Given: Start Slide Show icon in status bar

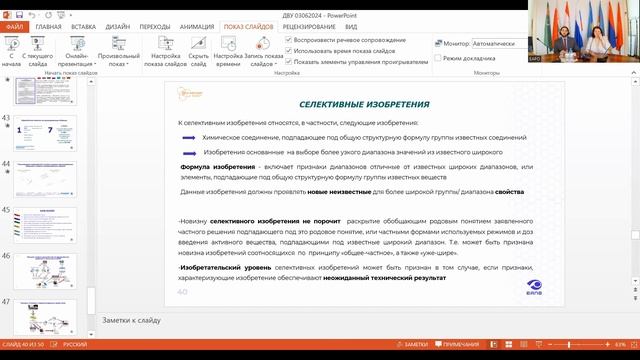Looking at the screenshot, I should click(539, 344).
